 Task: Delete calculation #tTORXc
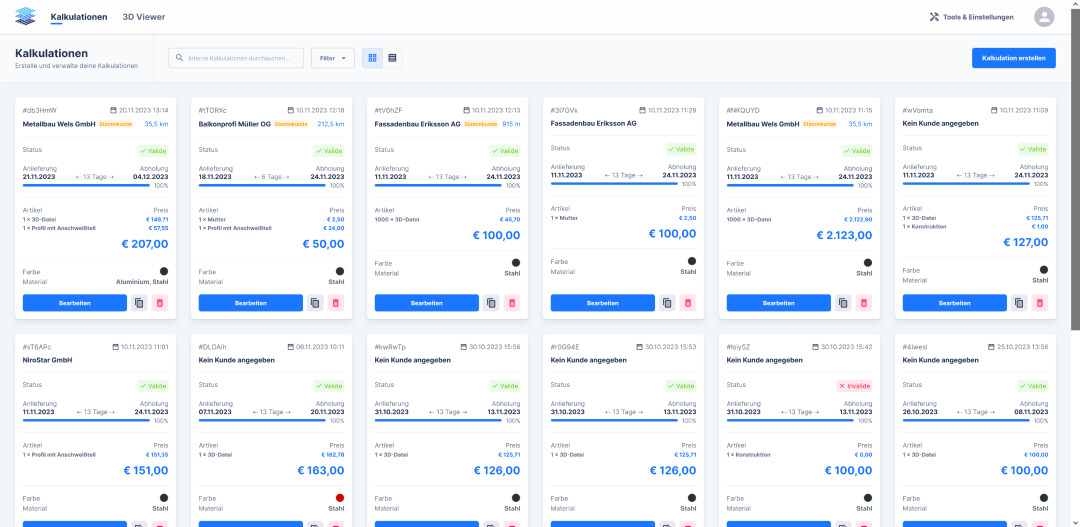(336, 303)
